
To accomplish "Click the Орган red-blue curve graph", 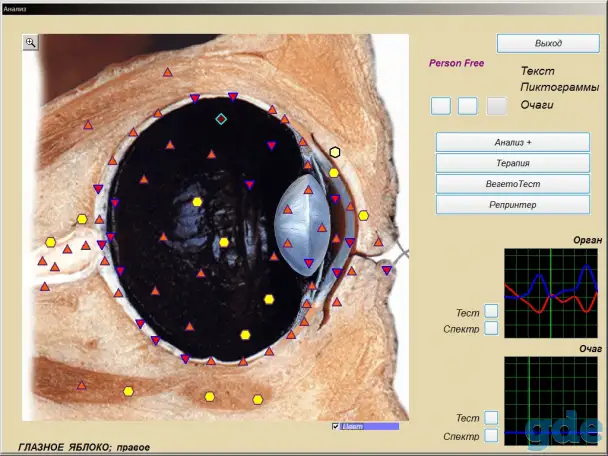I will pyautogui.click(x=551, y=293).
